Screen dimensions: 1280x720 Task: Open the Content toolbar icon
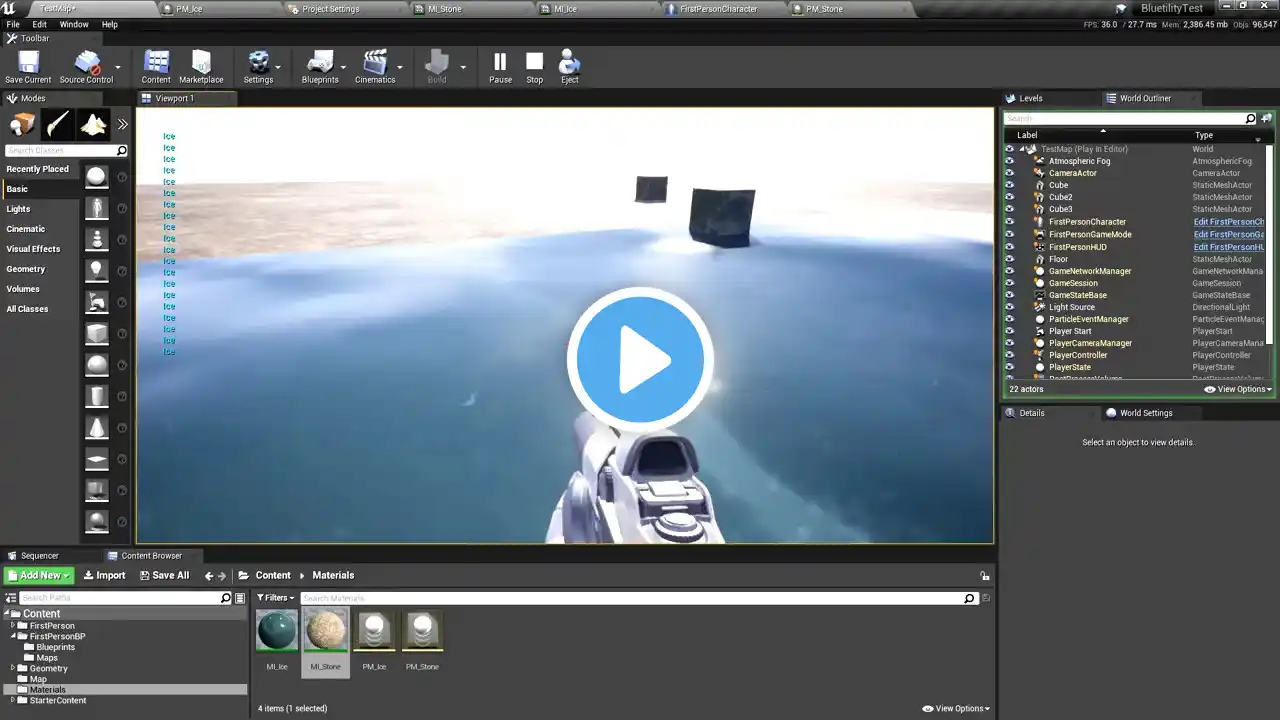point(156,67)
